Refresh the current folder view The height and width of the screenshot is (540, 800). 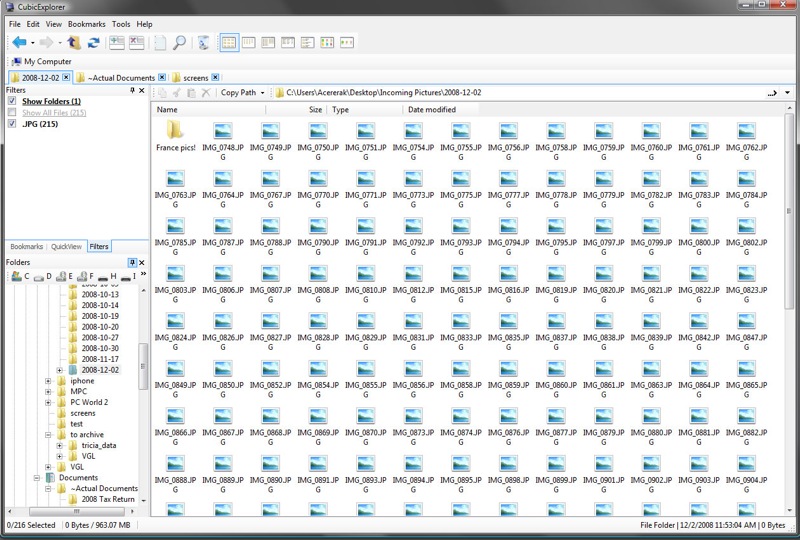[93, 42]
